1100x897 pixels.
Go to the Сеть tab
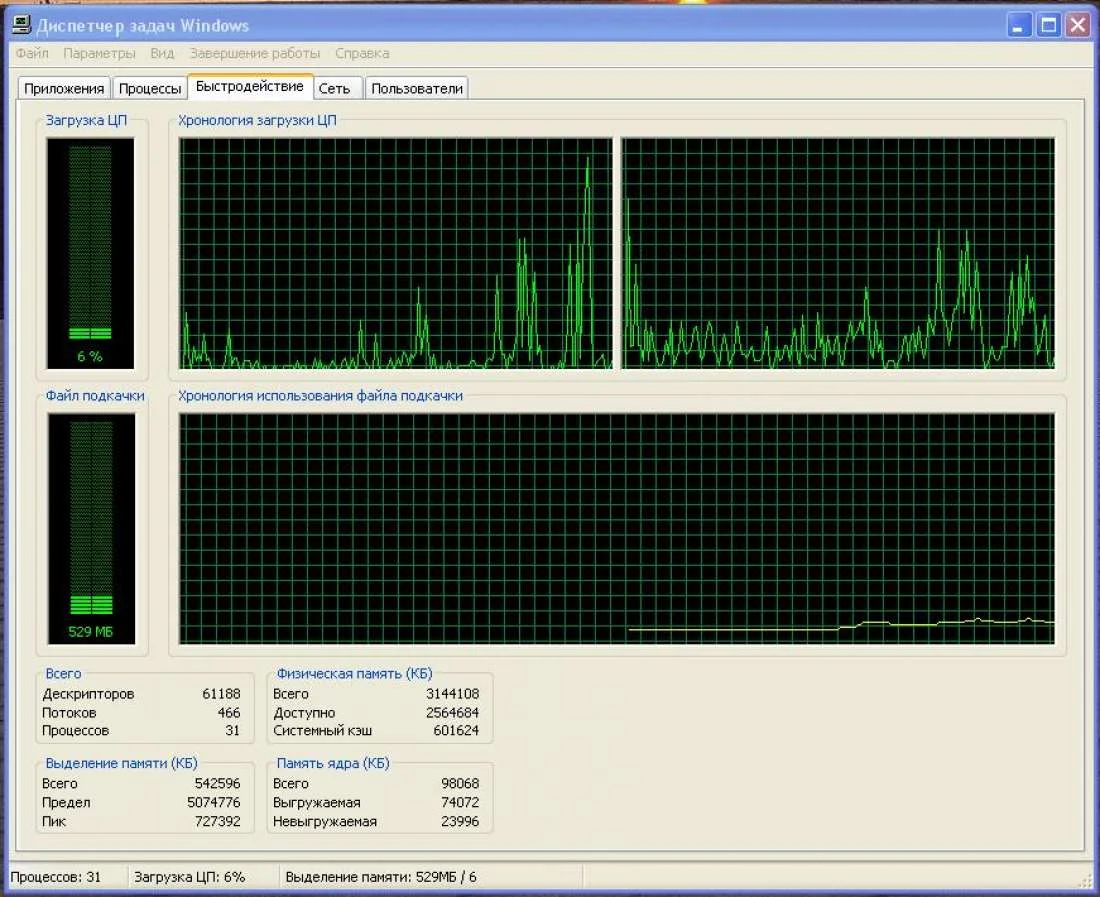[x=334, y=88]
